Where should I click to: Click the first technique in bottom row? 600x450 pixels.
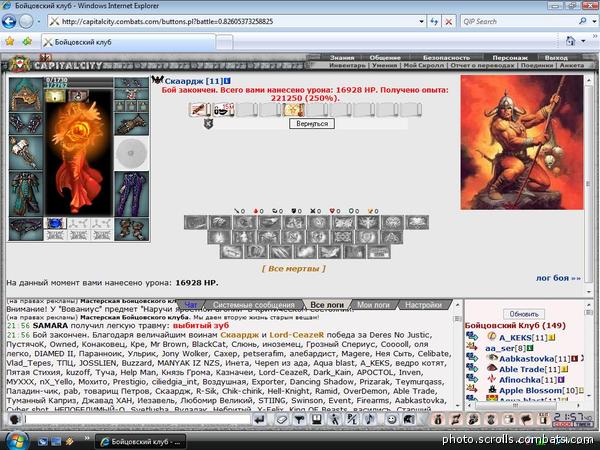[231, 252]
